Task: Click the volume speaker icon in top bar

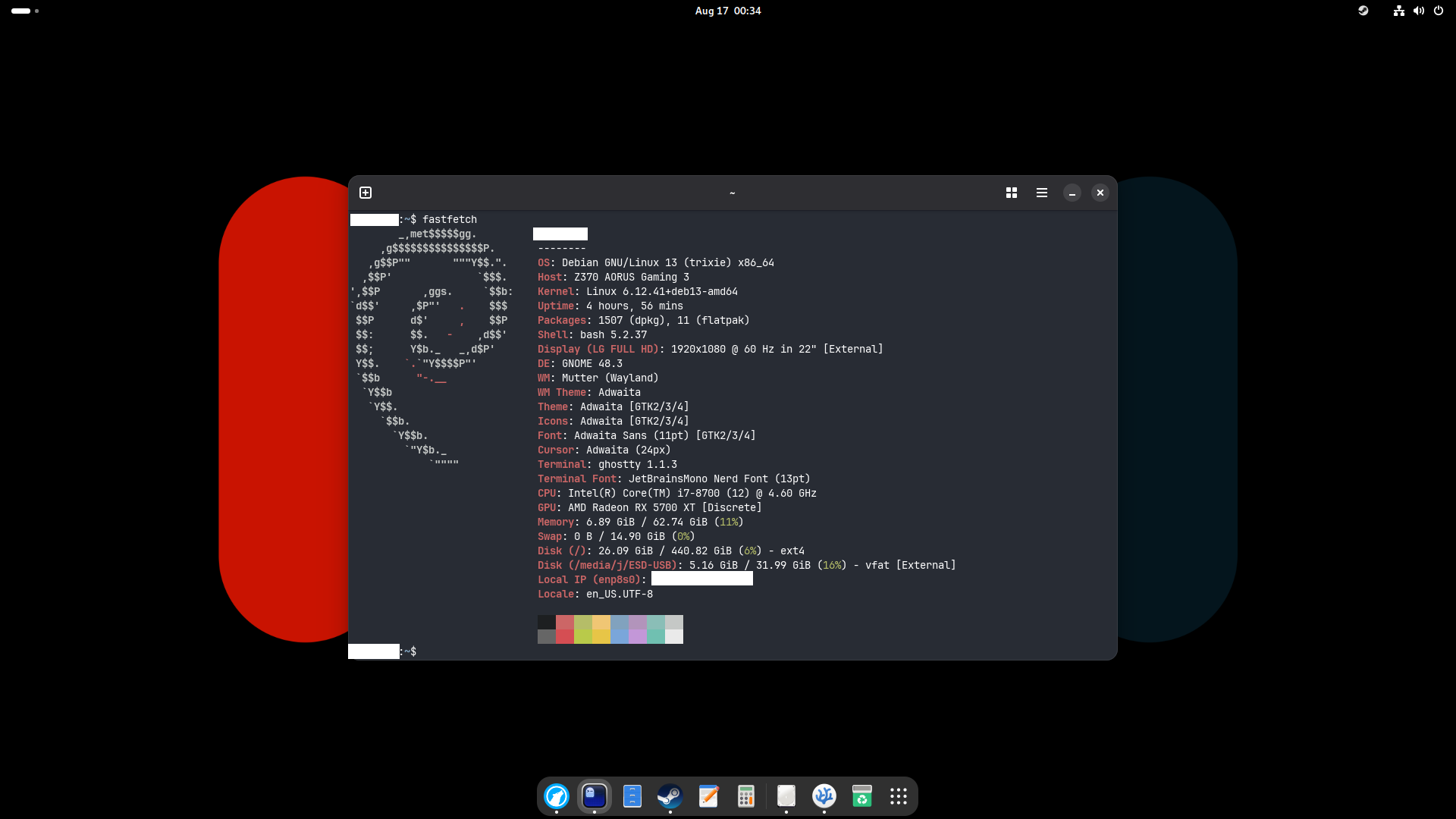Action: tap(1419, 11)
